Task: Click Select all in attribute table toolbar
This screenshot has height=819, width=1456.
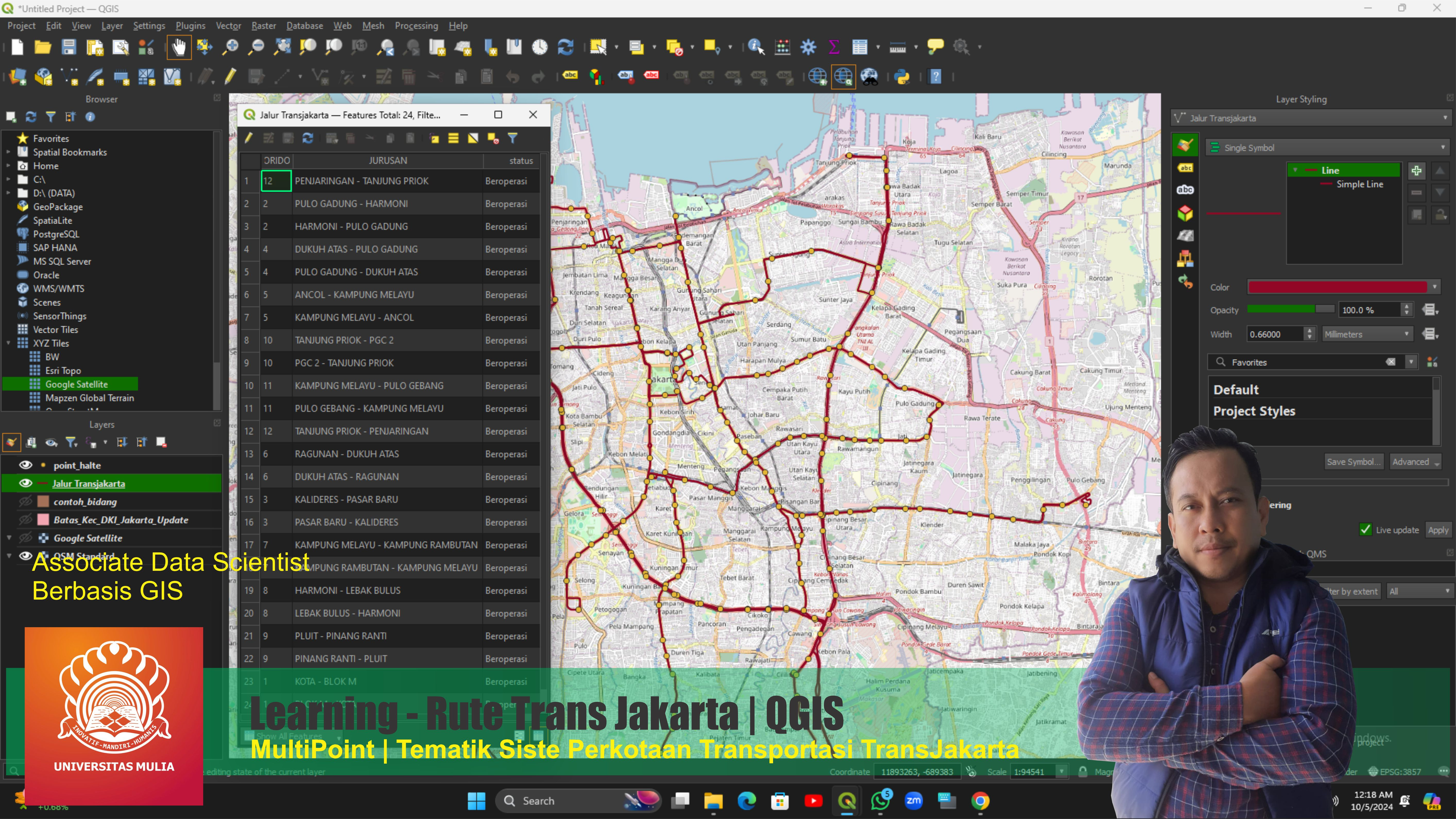Action: click(x=453, y=138)
